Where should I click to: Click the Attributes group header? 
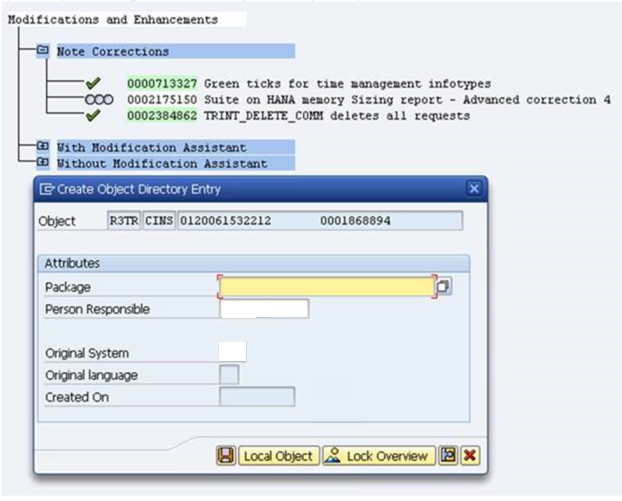coord(254,263)
